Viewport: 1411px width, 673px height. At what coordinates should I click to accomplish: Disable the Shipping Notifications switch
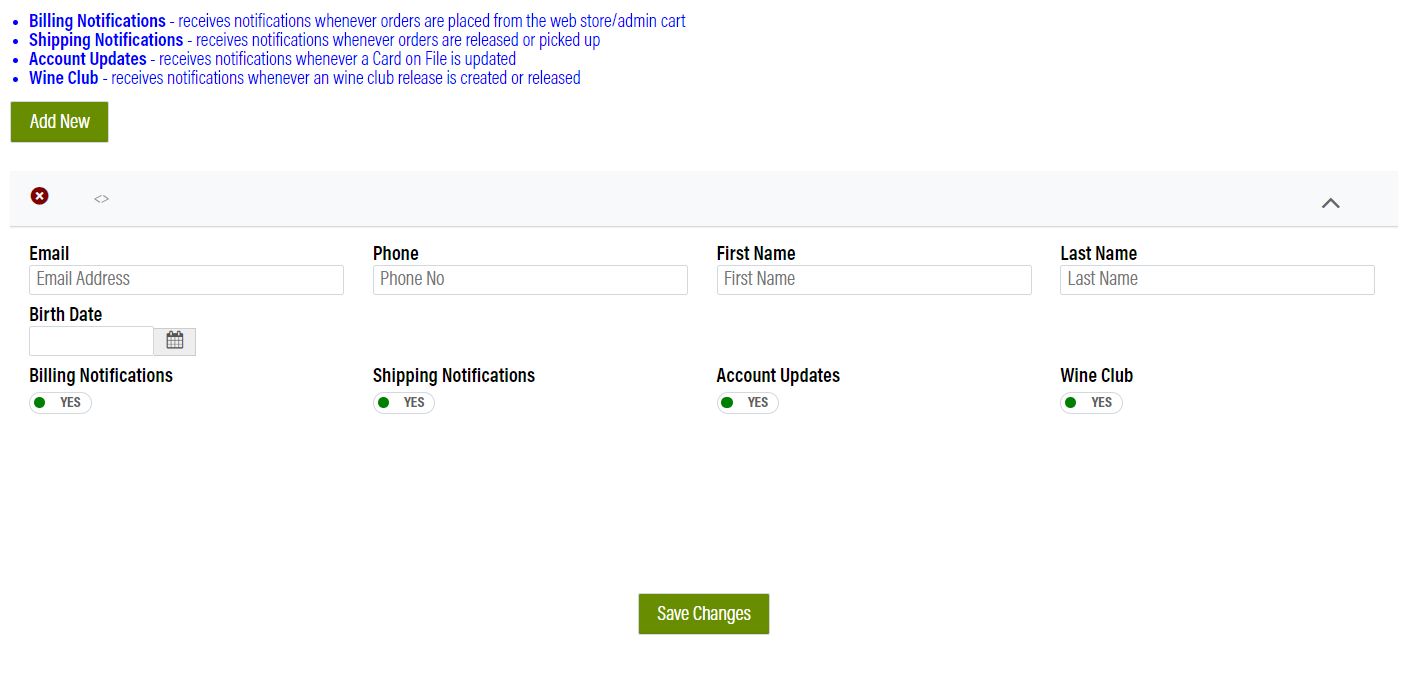coord(403,402)
